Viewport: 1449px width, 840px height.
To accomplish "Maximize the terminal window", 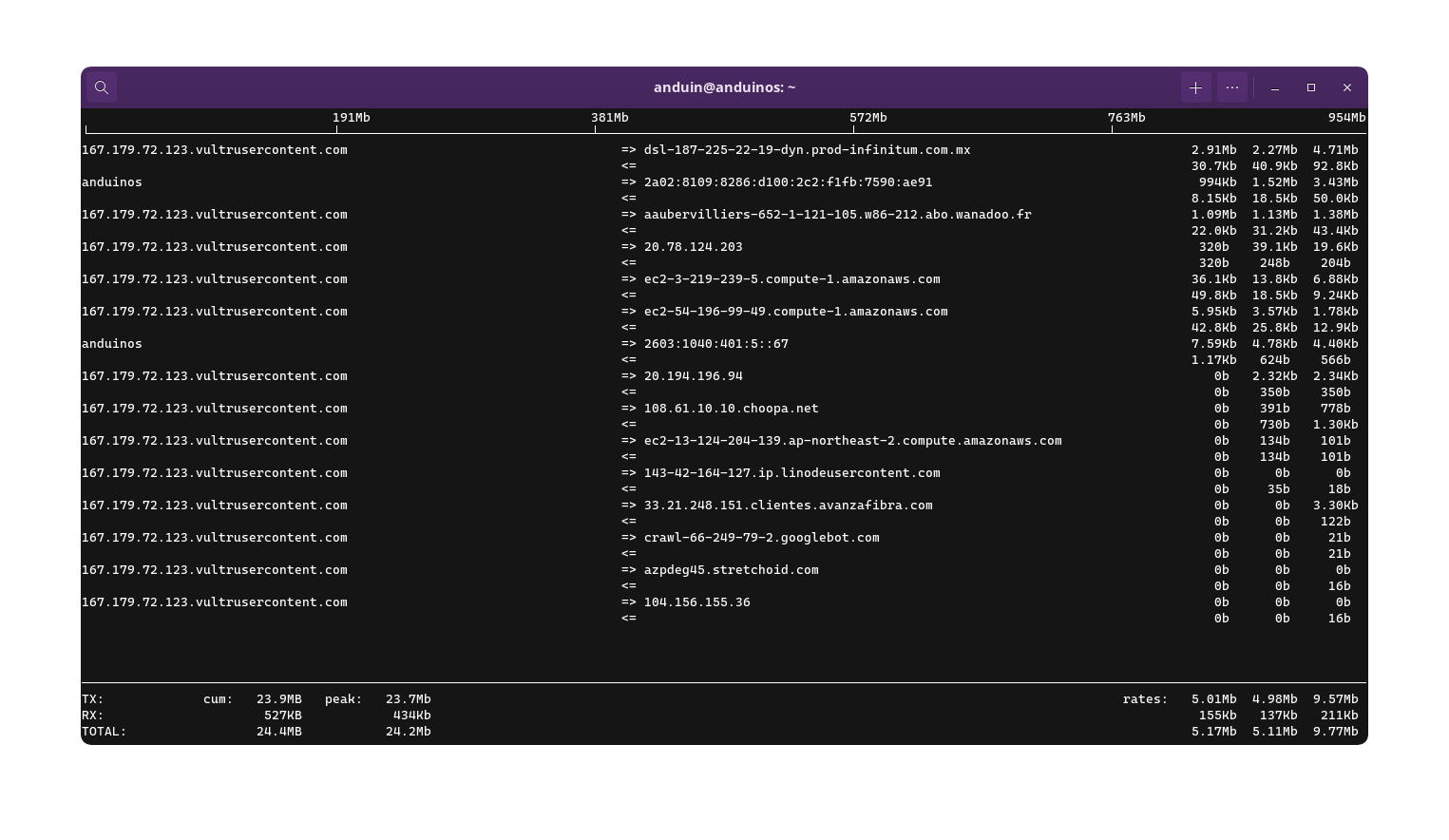I will [1311, 87].
